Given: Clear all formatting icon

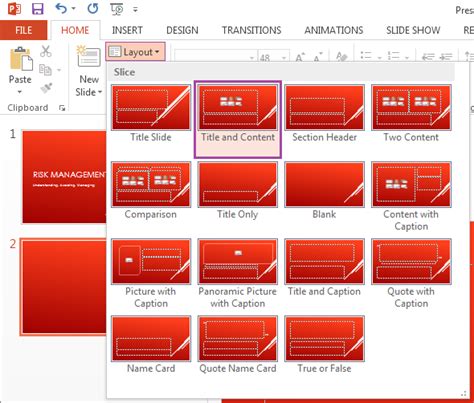Looking at the screenshot, I should 341,57.
